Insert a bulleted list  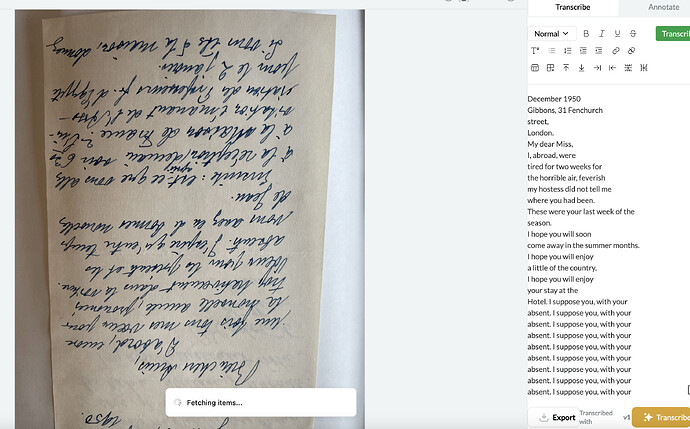coord(552,51)
